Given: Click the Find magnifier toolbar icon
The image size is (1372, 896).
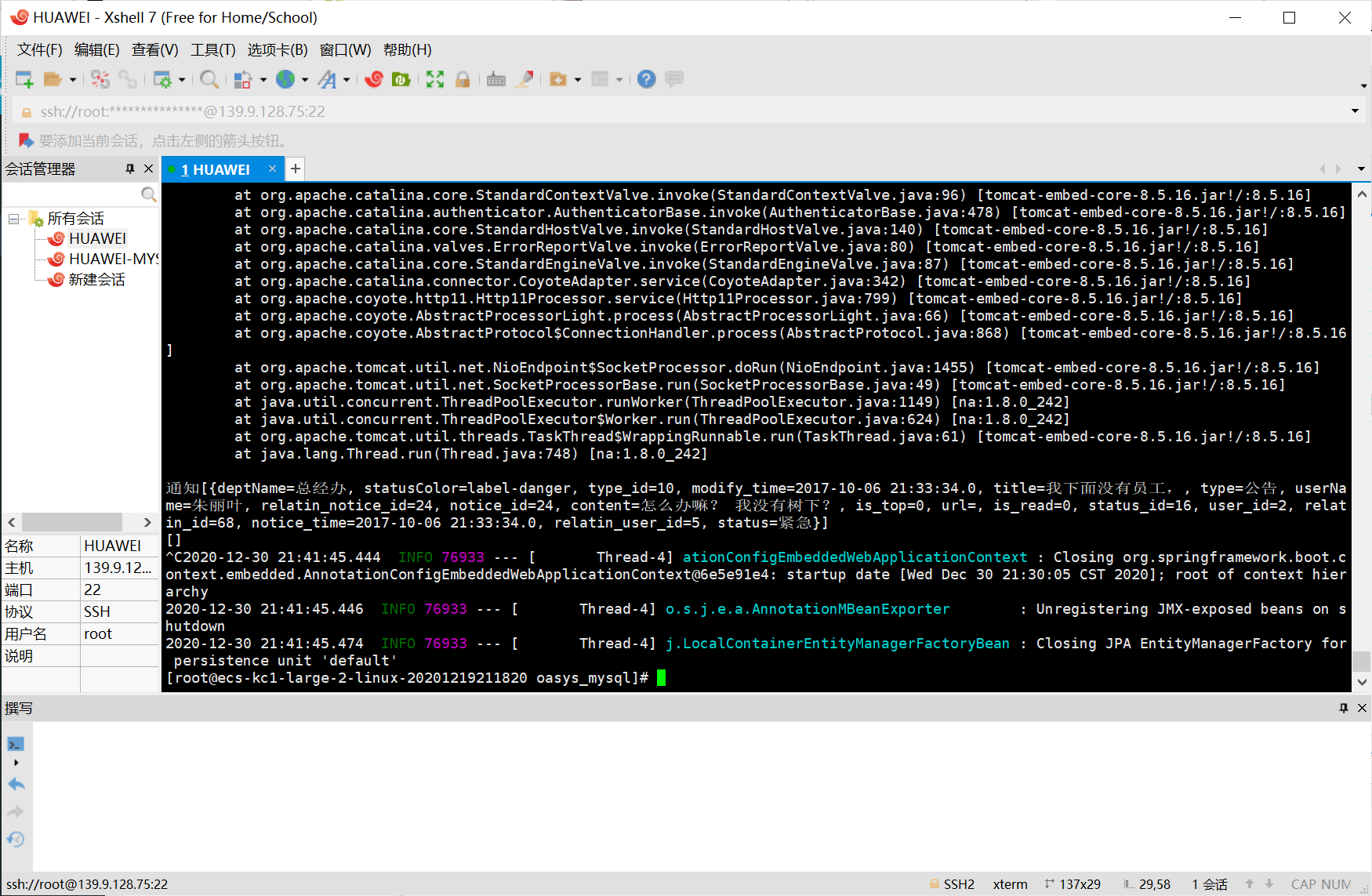Looking at the screenshot, I should [209, 79].
